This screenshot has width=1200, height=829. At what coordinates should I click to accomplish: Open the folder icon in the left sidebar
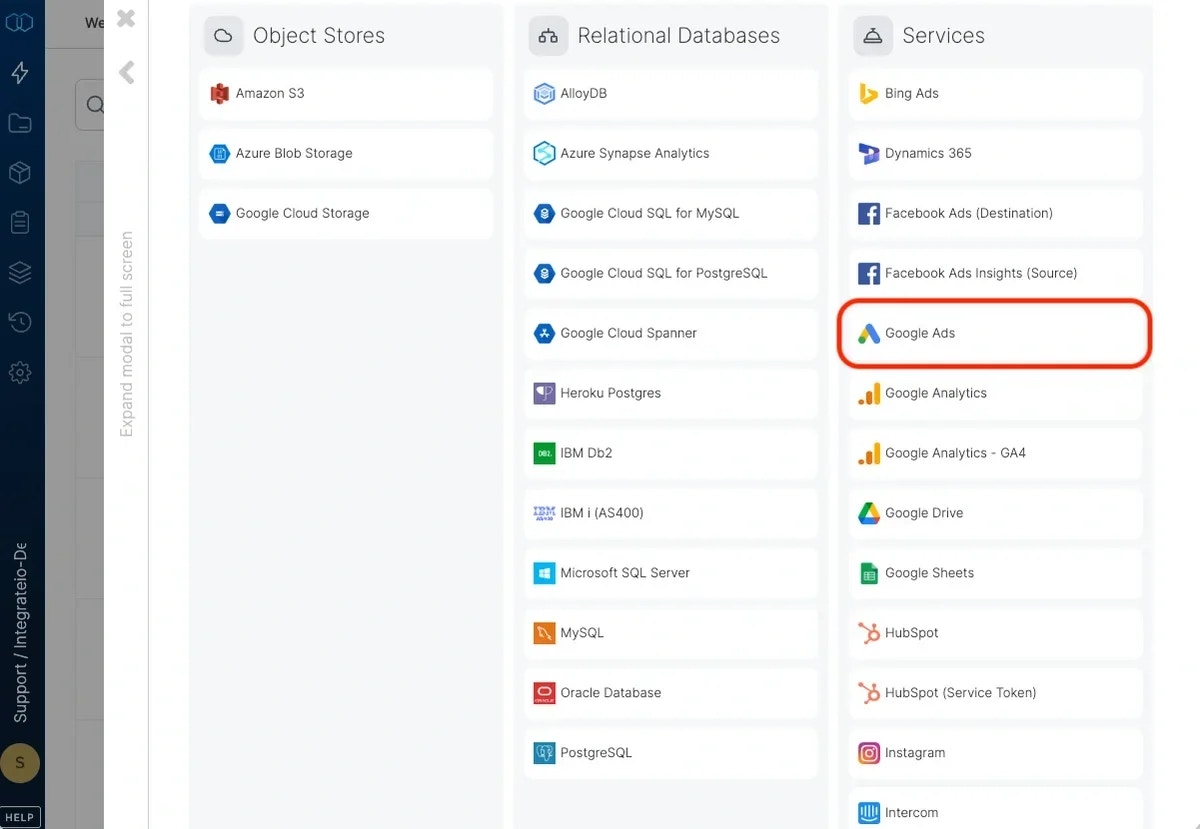coord(20,122)
